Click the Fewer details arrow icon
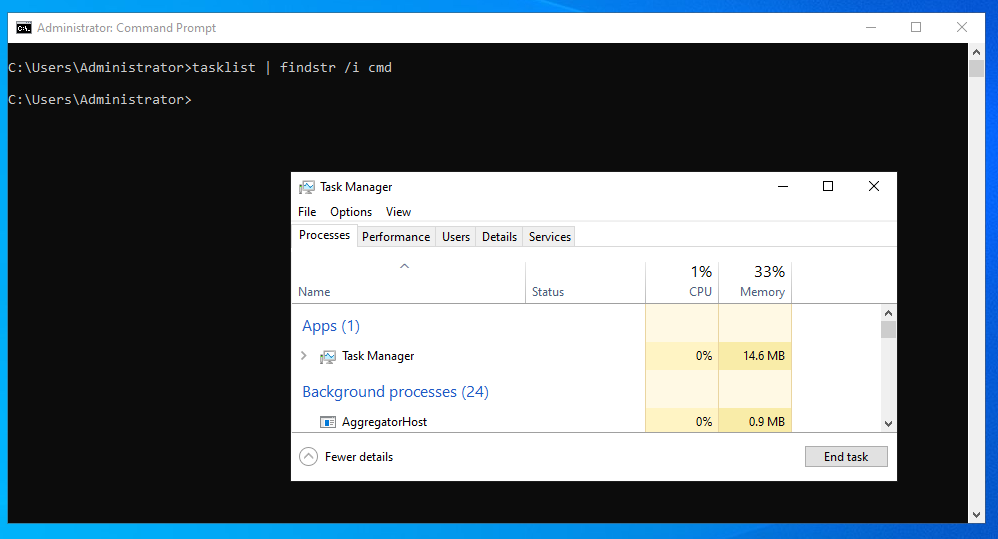Screen dimensions: 998x539 (308, 457)
